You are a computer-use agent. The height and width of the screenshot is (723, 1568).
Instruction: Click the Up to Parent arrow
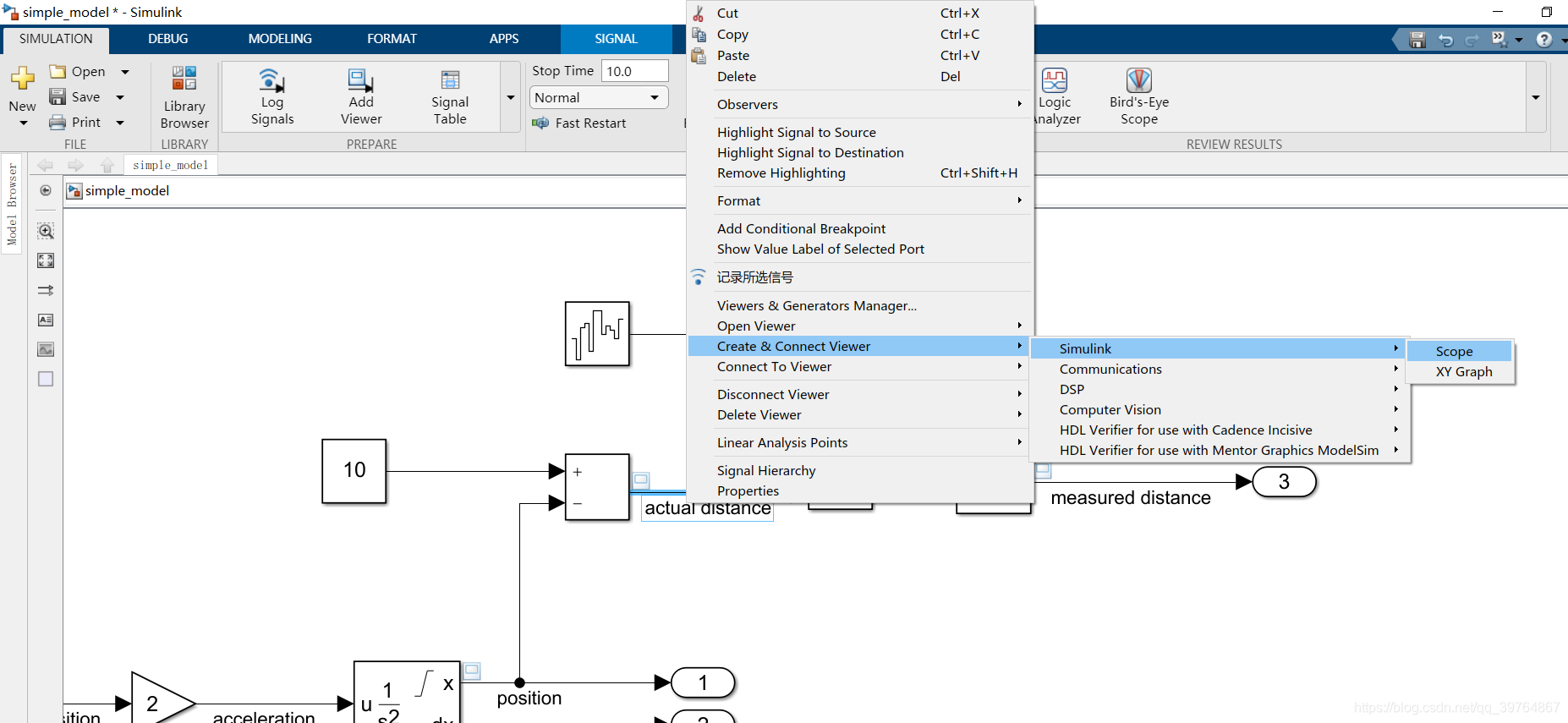[107, 165]
